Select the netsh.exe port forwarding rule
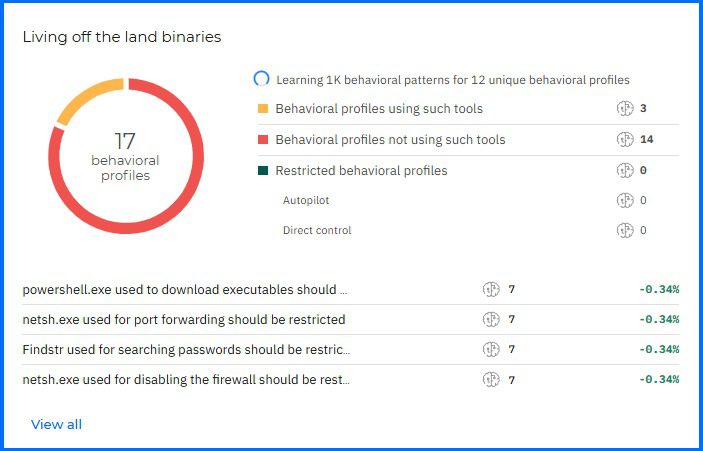Viewport: 703px width, 451px height. 183,320
